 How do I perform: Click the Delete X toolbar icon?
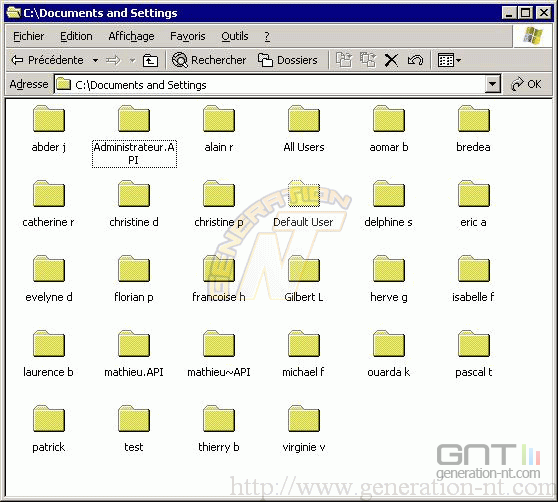(x=391, y=60)
